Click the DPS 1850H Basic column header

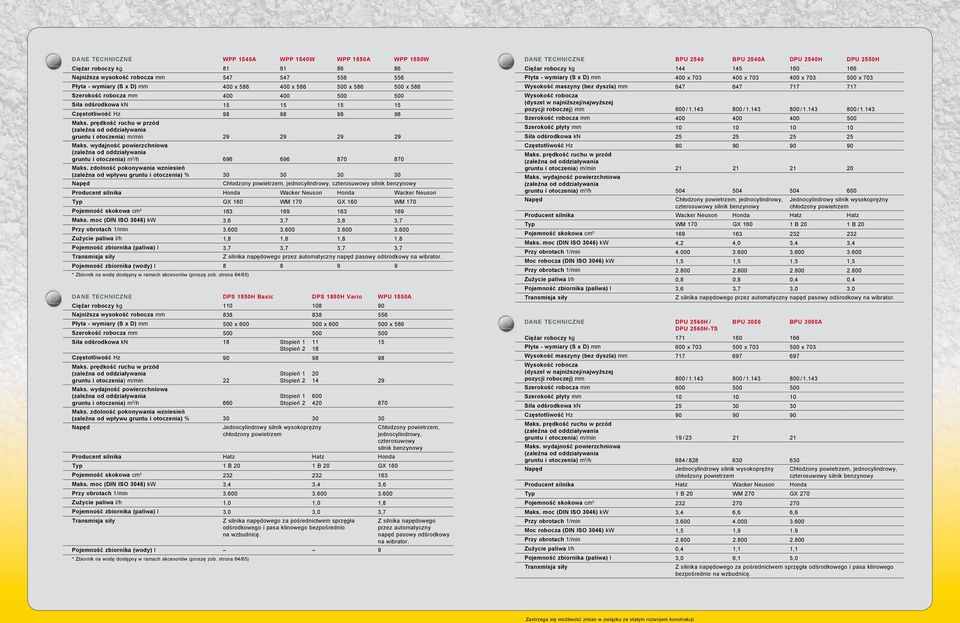[248, 297]
